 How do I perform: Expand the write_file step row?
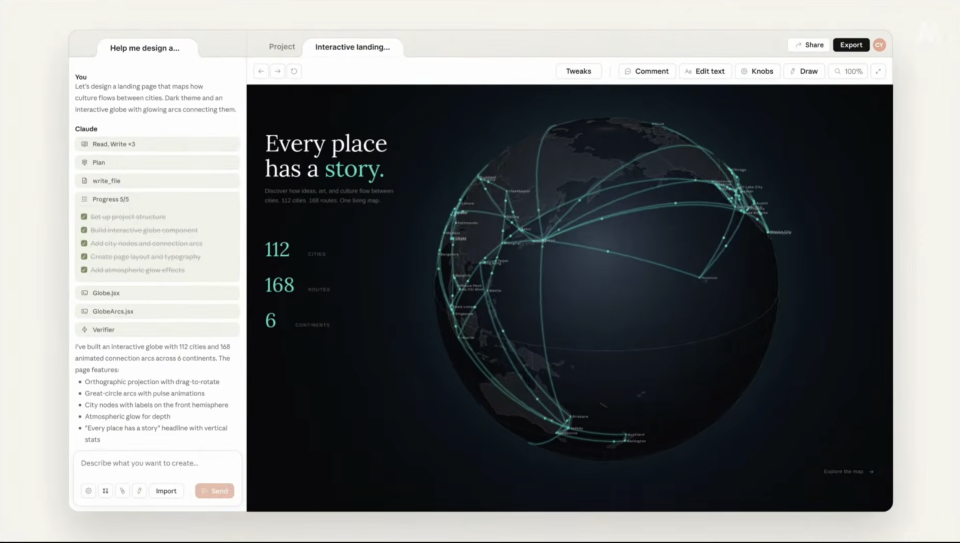(x=157, y=181)
